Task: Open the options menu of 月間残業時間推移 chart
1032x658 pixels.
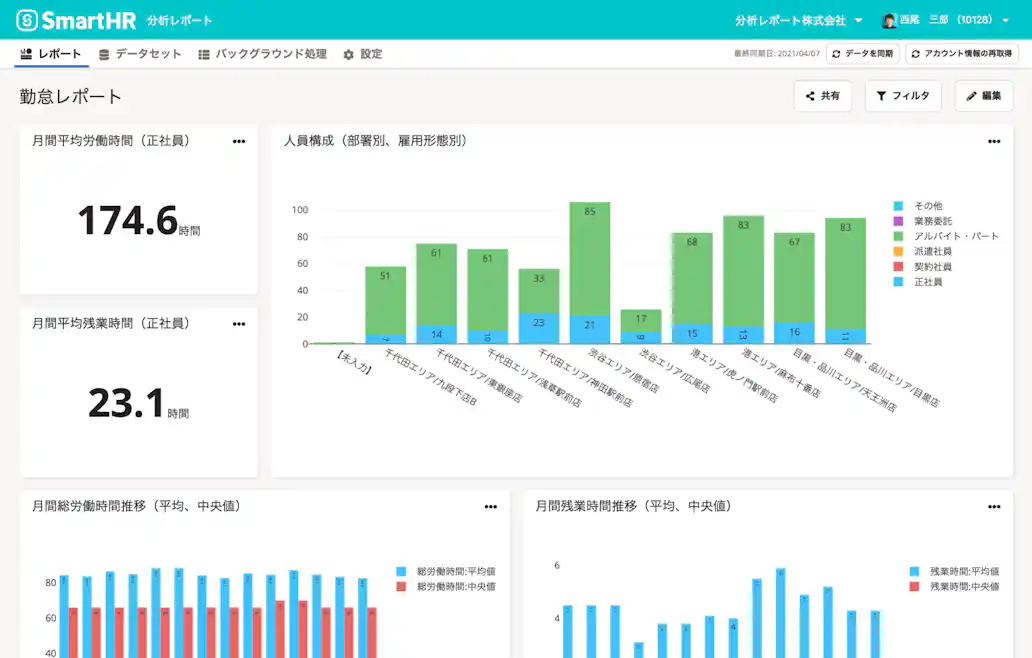Action: click(x=992, y=507)
